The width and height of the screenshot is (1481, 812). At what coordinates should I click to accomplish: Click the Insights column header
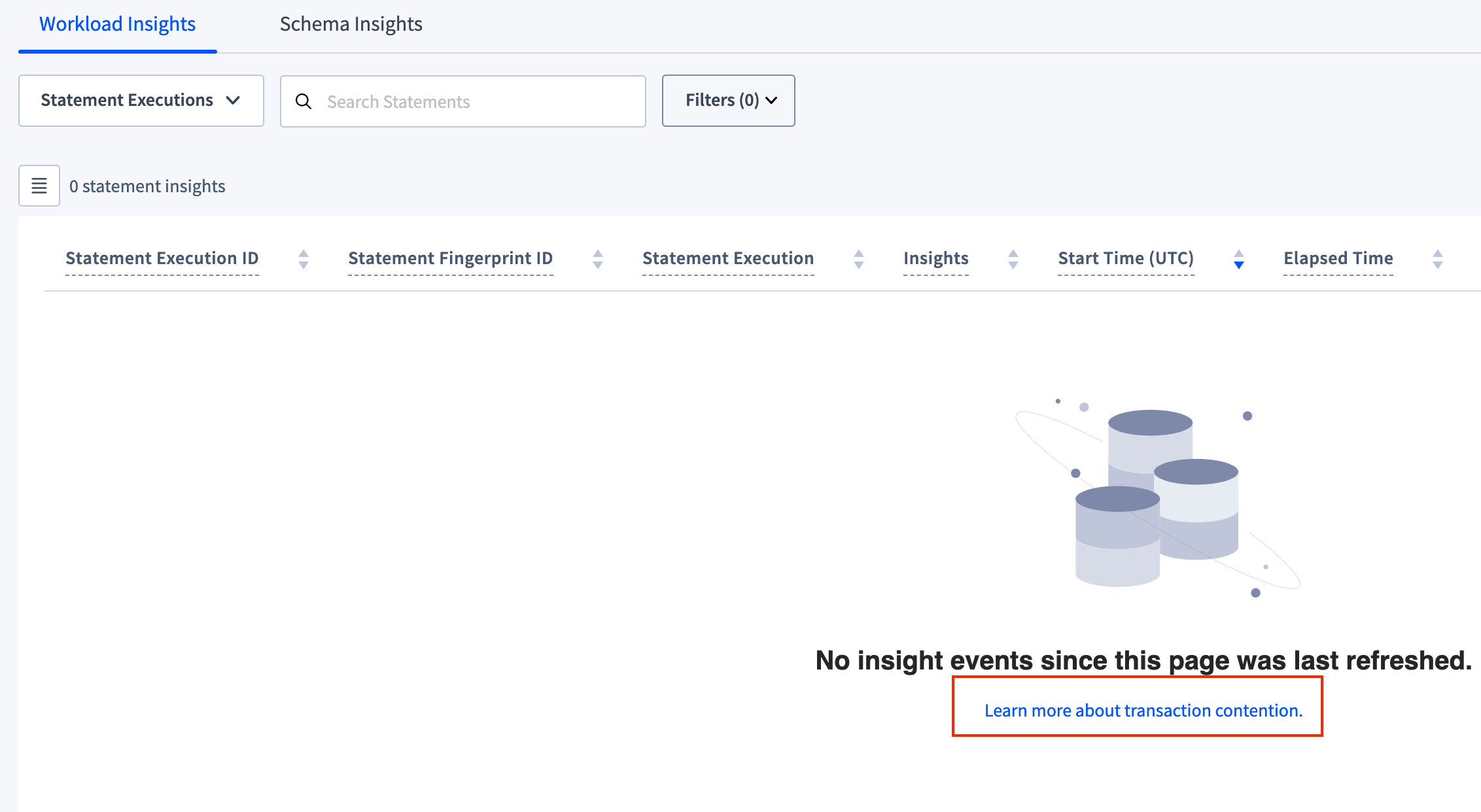(935, 258)
